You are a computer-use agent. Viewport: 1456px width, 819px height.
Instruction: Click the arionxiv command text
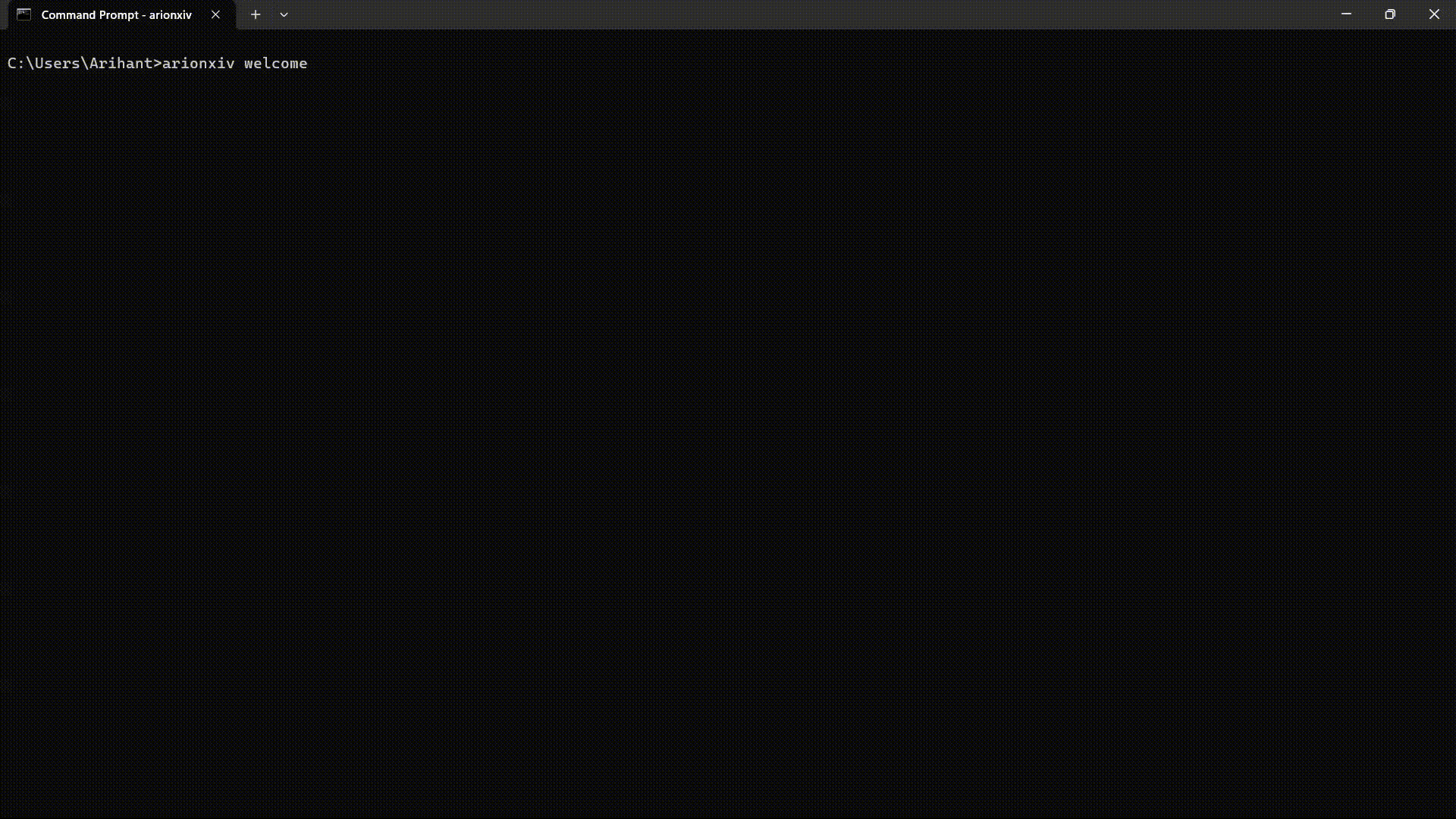(x=198, y=63)
